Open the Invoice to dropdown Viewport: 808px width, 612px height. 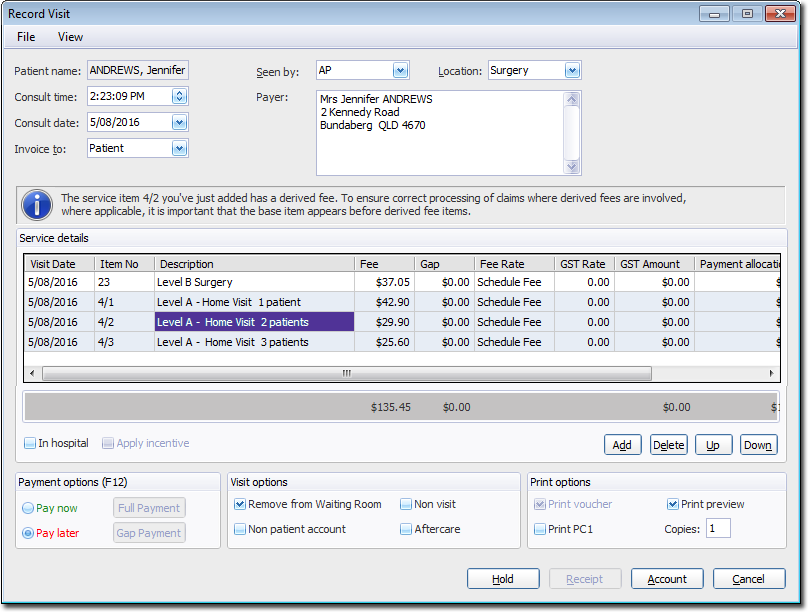179,148
